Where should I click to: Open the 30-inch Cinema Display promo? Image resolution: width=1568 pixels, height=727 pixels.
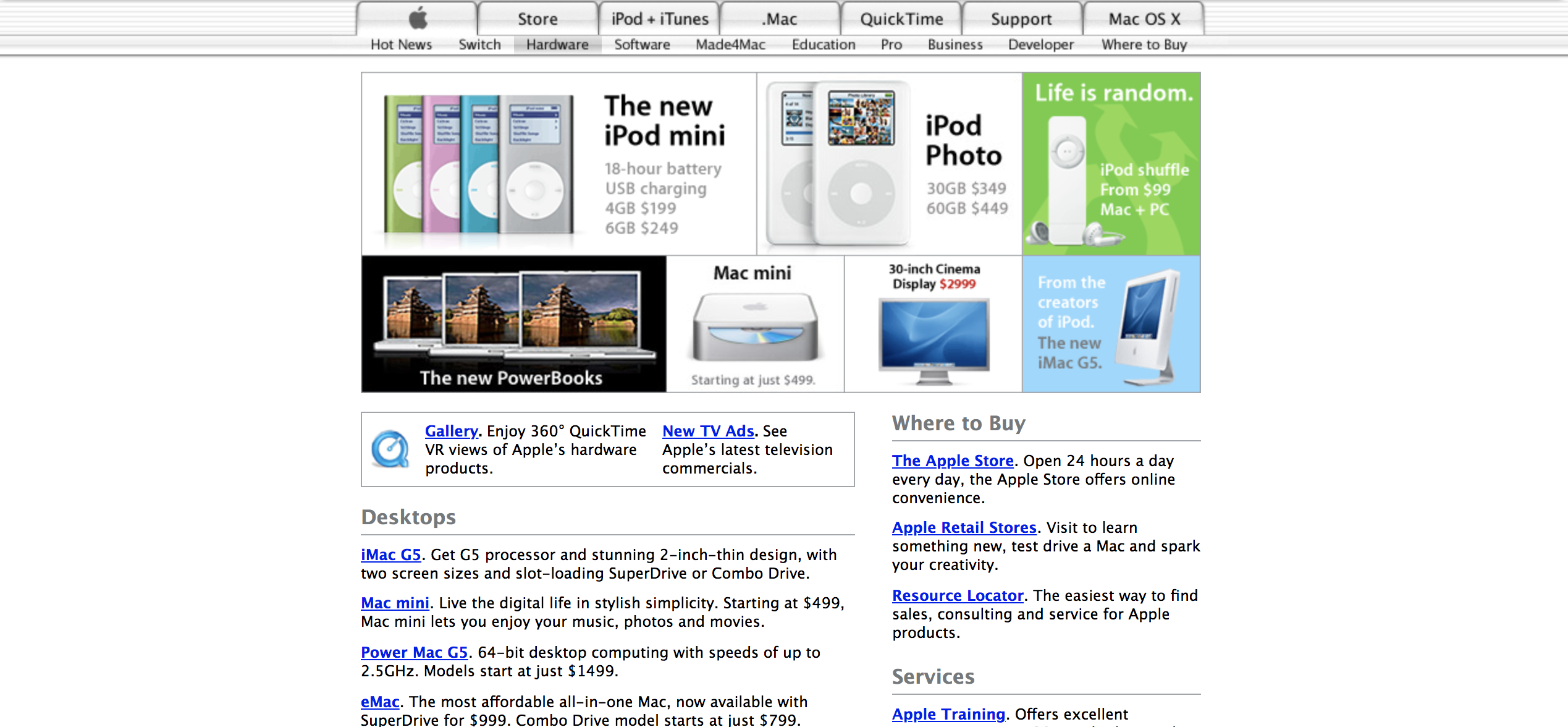pos(933,324)
